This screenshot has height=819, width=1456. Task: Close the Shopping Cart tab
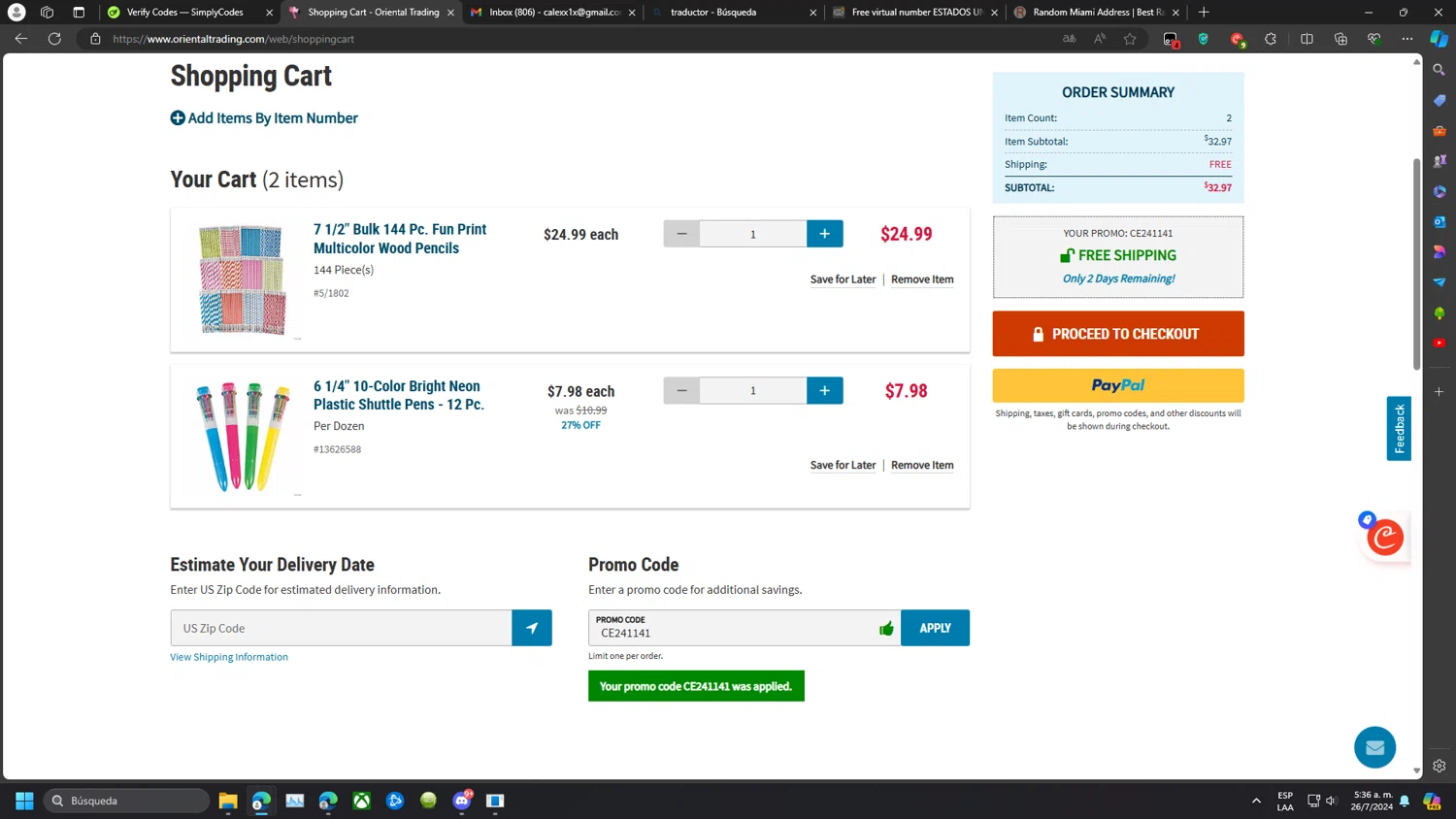click(x=450, y=13)
